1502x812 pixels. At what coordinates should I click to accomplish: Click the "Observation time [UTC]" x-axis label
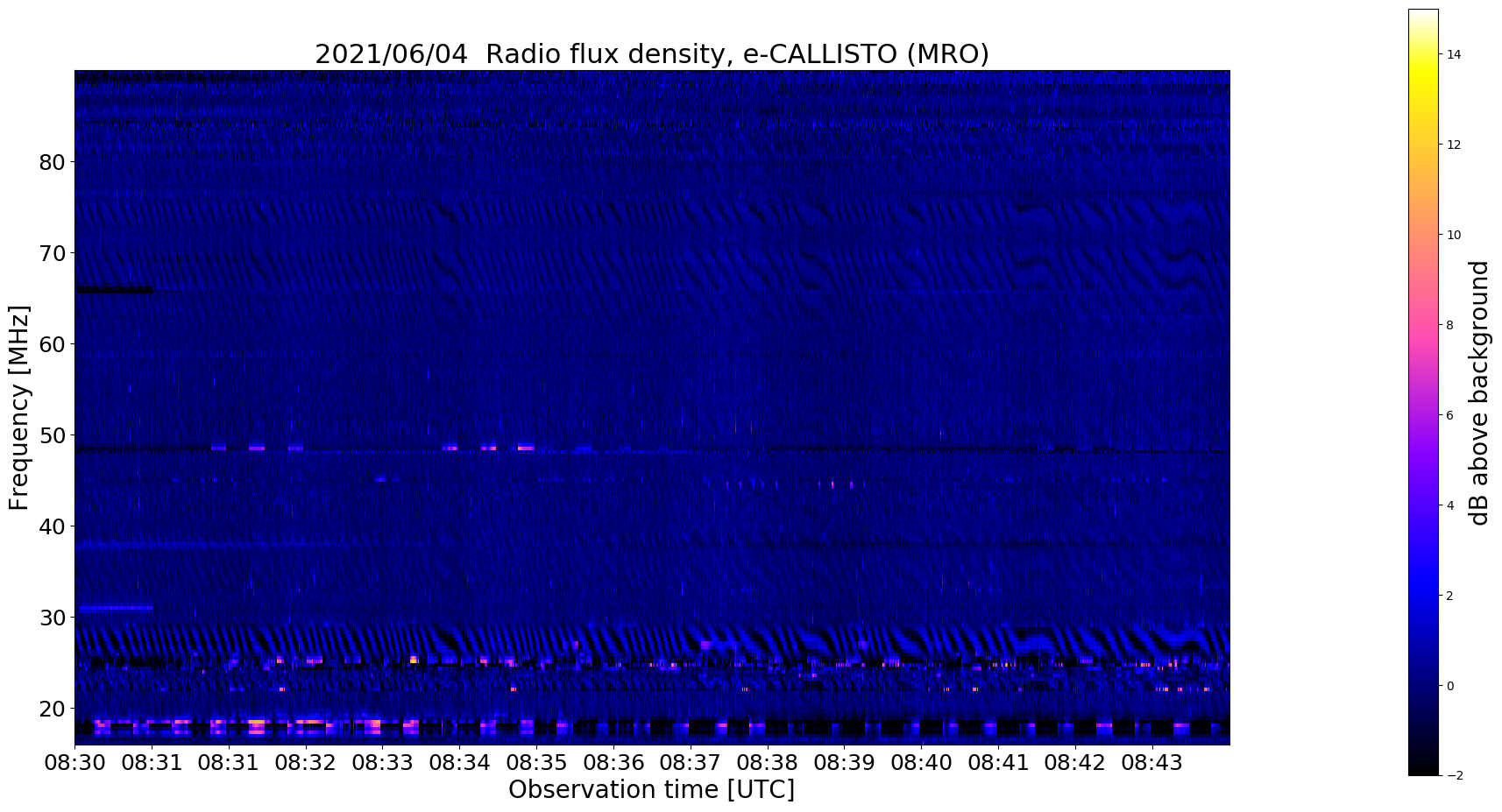pos(651,790)
